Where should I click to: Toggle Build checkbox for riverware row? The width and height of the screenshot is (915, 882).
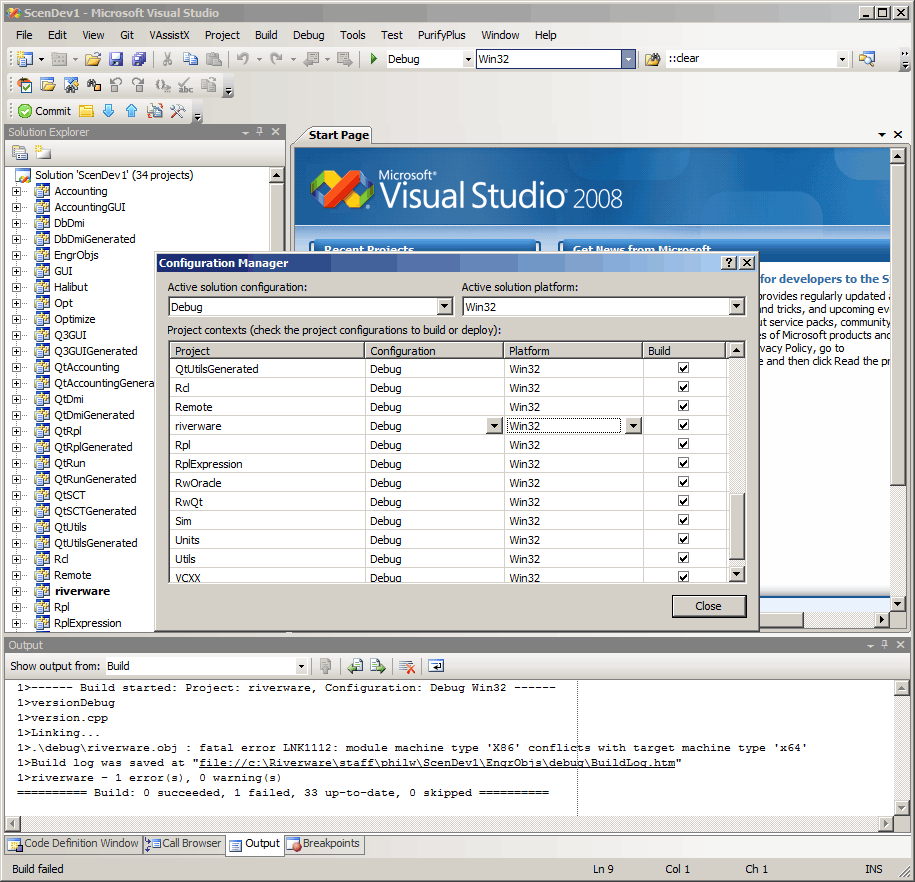coord(683,425)
